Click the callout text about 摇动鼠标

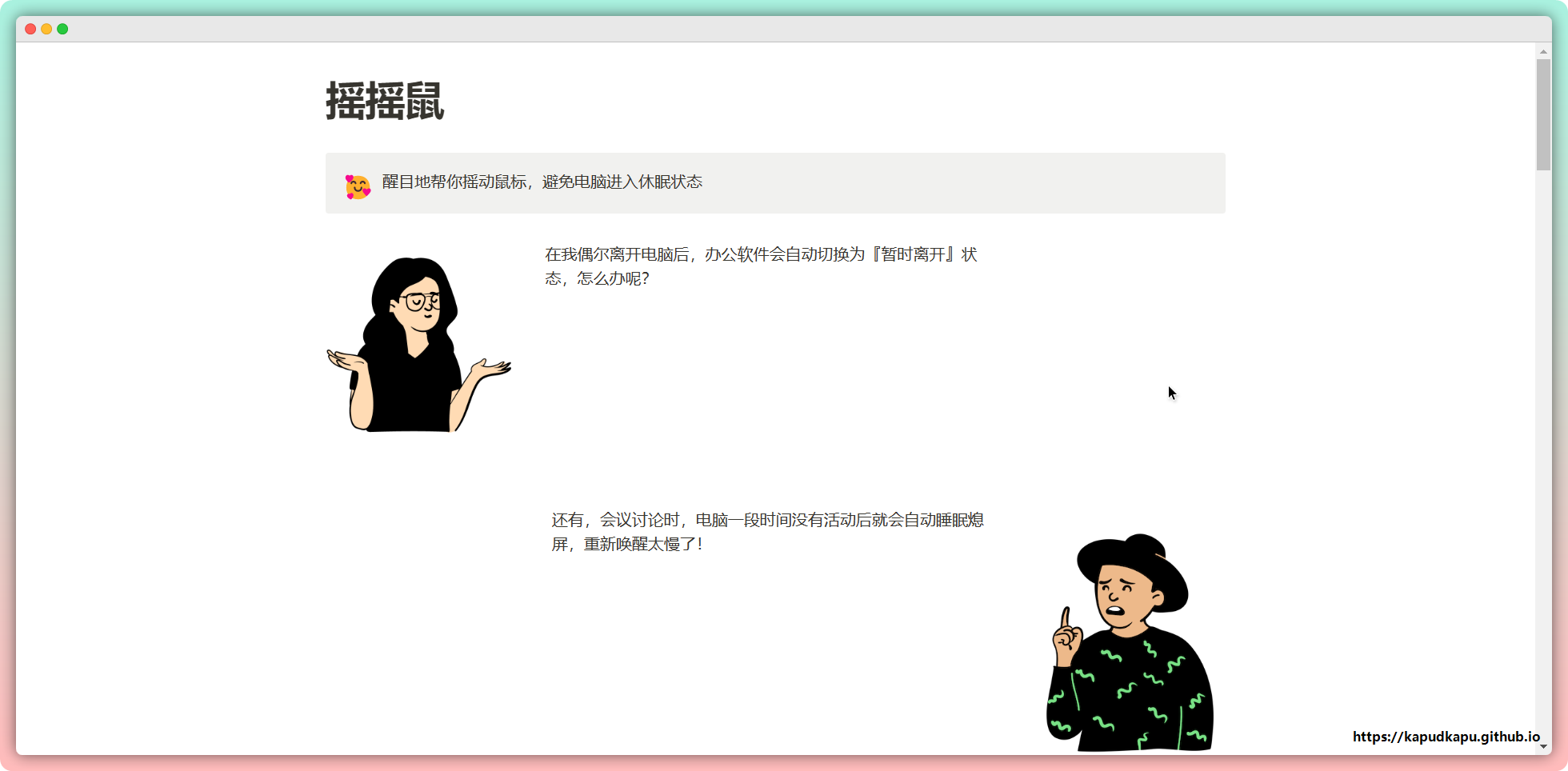pos(542,182)
